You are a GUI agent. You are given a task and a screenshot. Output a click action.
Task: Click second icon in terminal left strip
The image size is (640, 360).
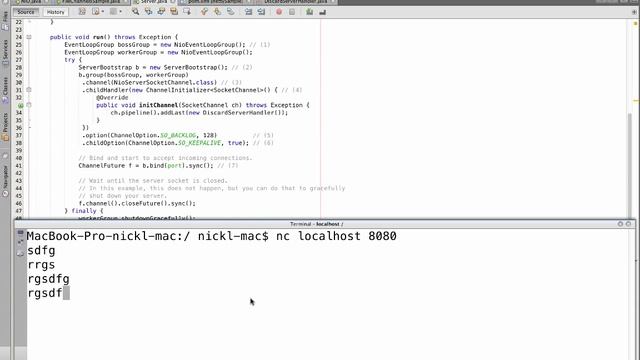coord(20,242)
